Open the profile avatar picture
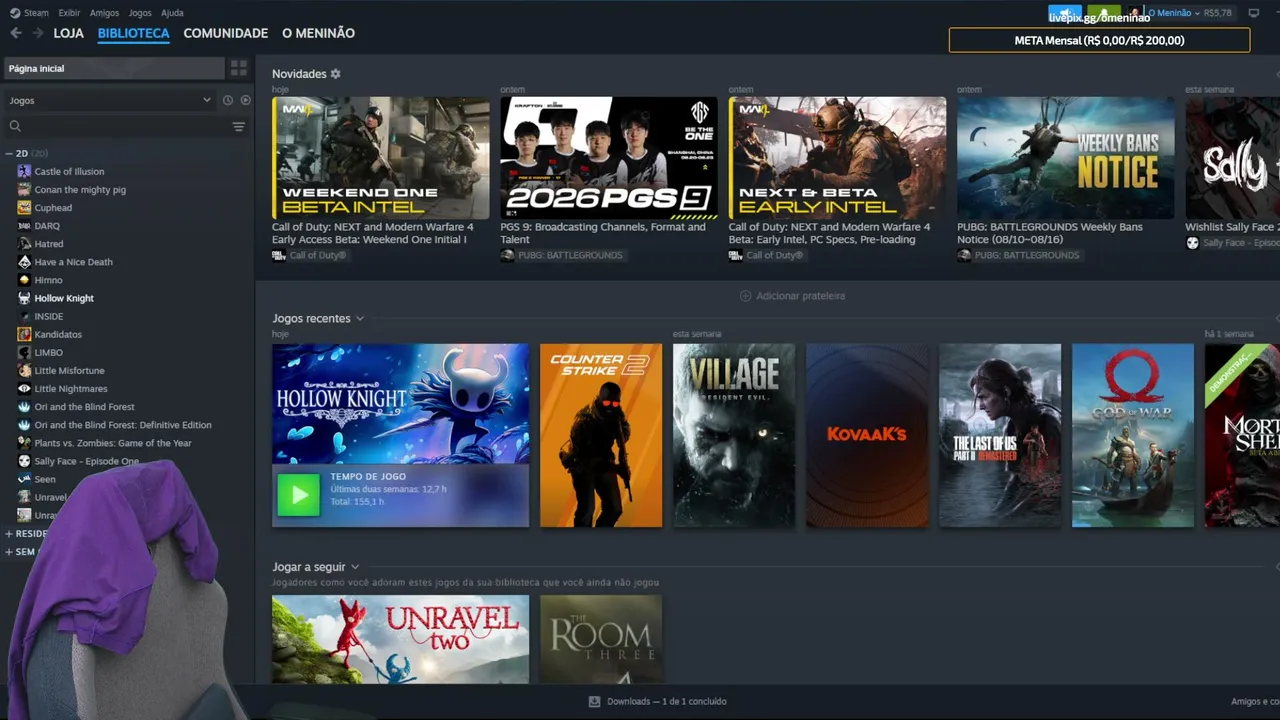1280x720 pixels. 1135,13
